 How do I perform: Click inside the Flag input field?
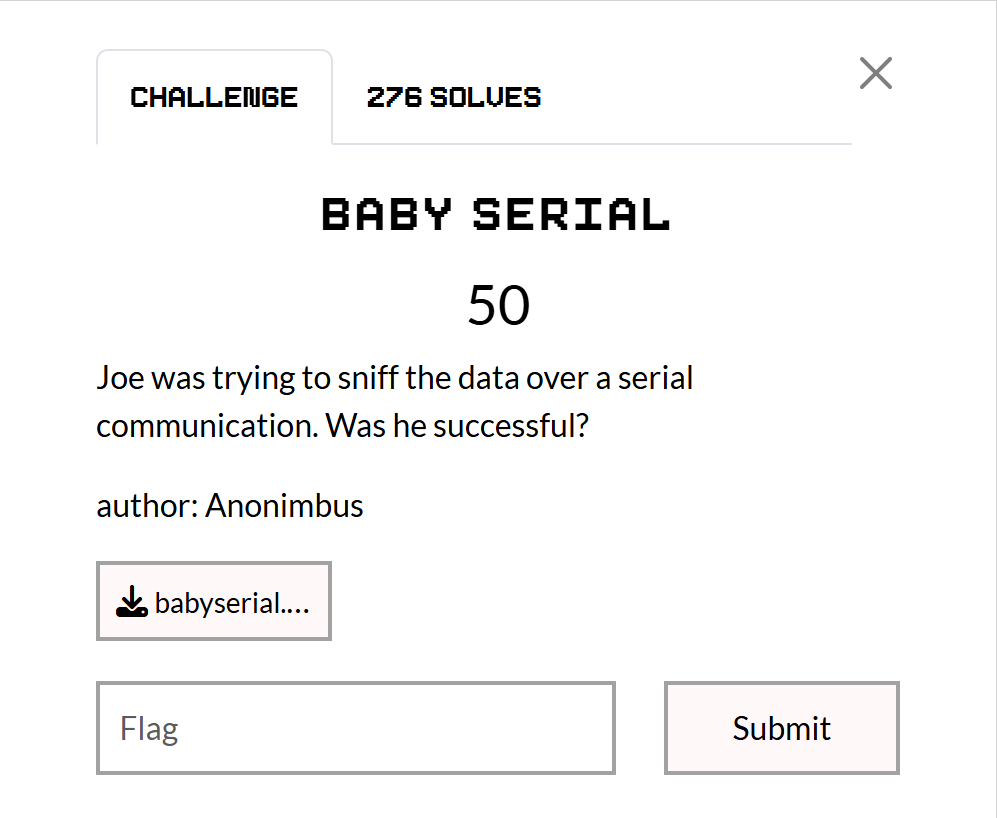click(x=355, y=728)
